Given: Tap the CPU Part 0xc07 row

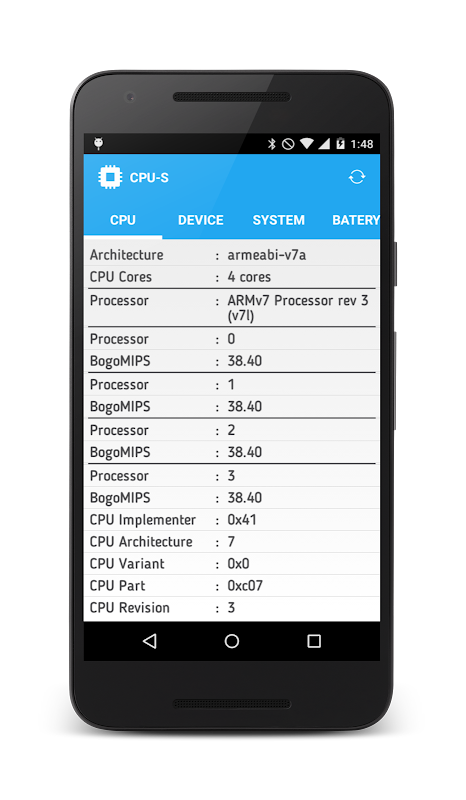Looking at the screenshot, I should tap(232, 586).
